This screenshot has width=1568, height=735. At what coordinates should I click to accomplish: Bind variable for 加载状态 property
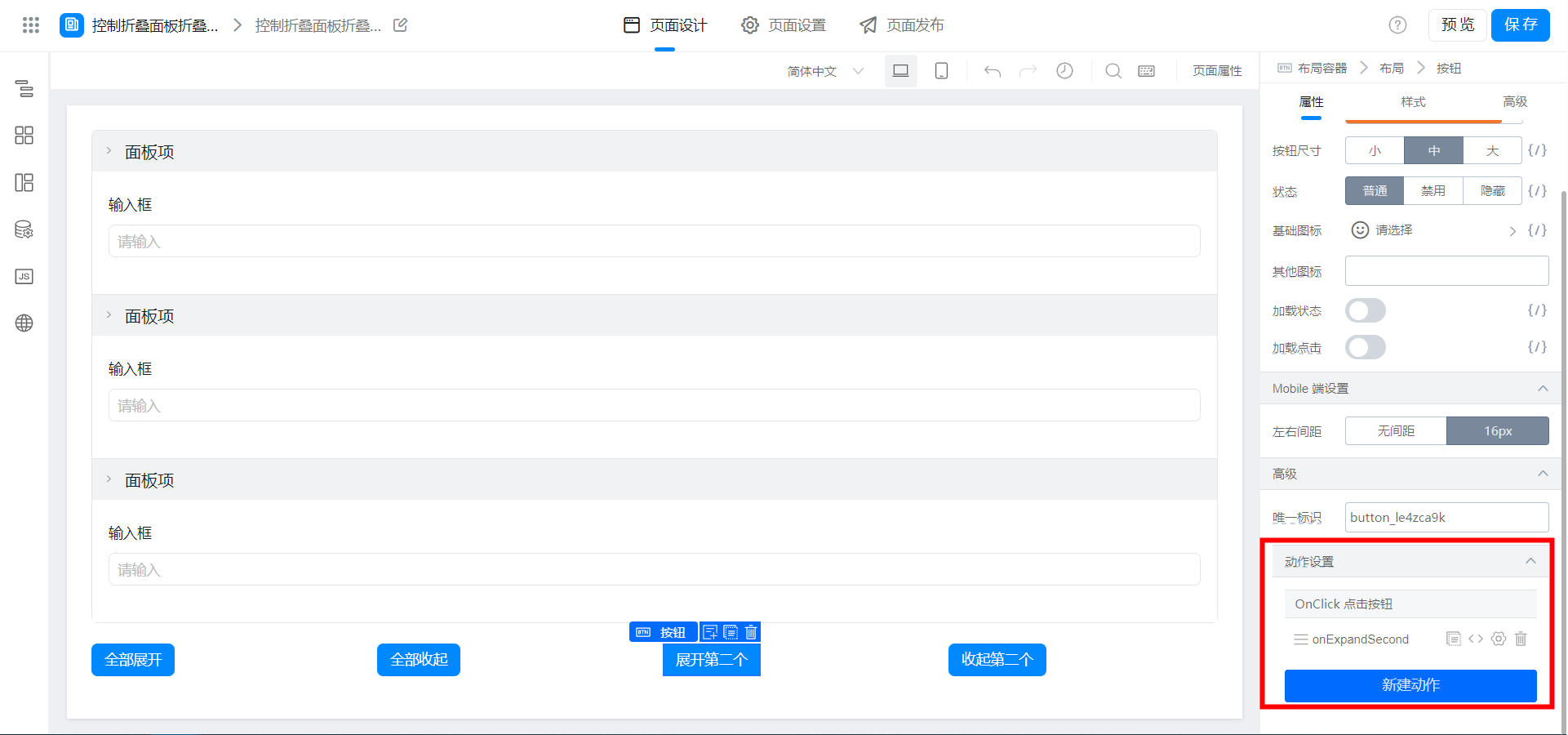(x=1537, y=310)
